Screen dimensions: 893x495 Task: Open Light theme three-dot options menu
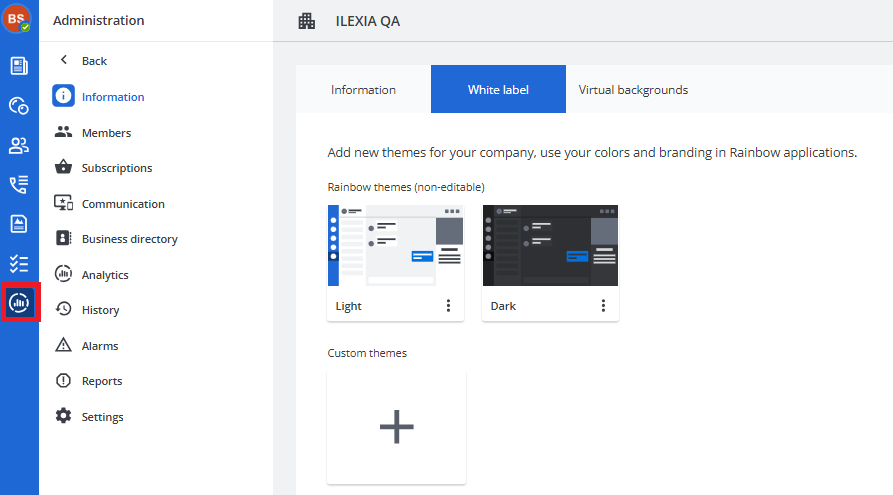coord(448,306)
